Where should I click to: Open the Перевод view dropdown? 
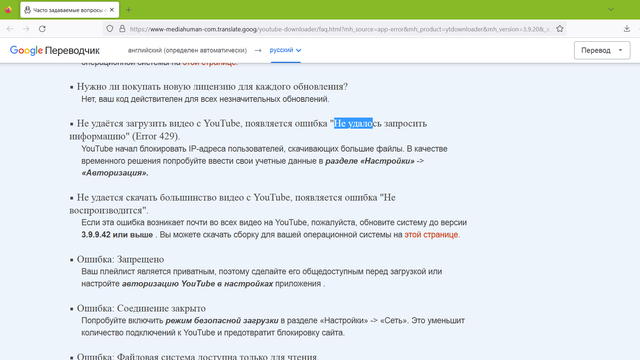pos(602,50)
